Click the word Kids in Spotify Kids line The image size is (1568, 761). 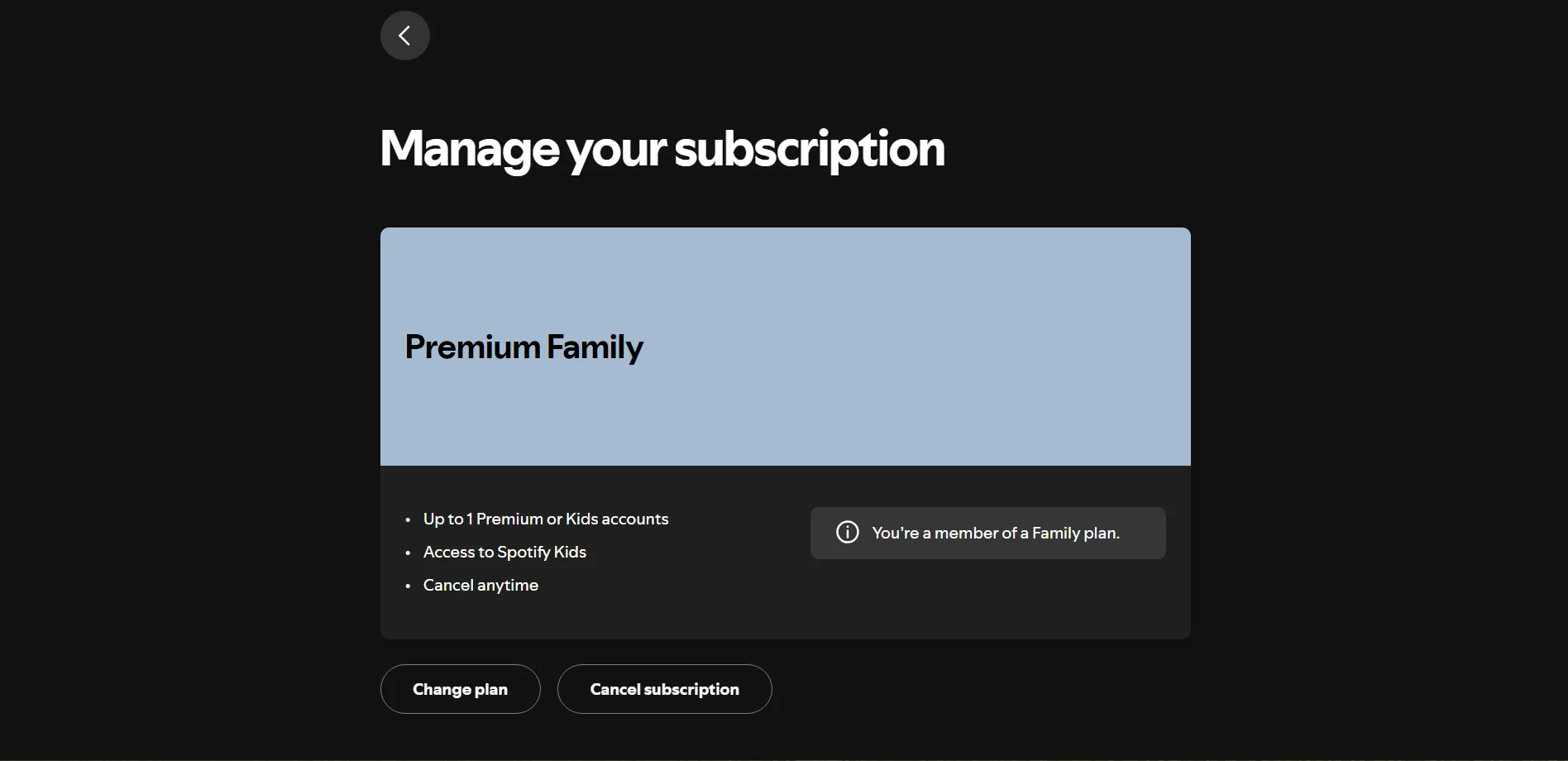coord(570,552)
